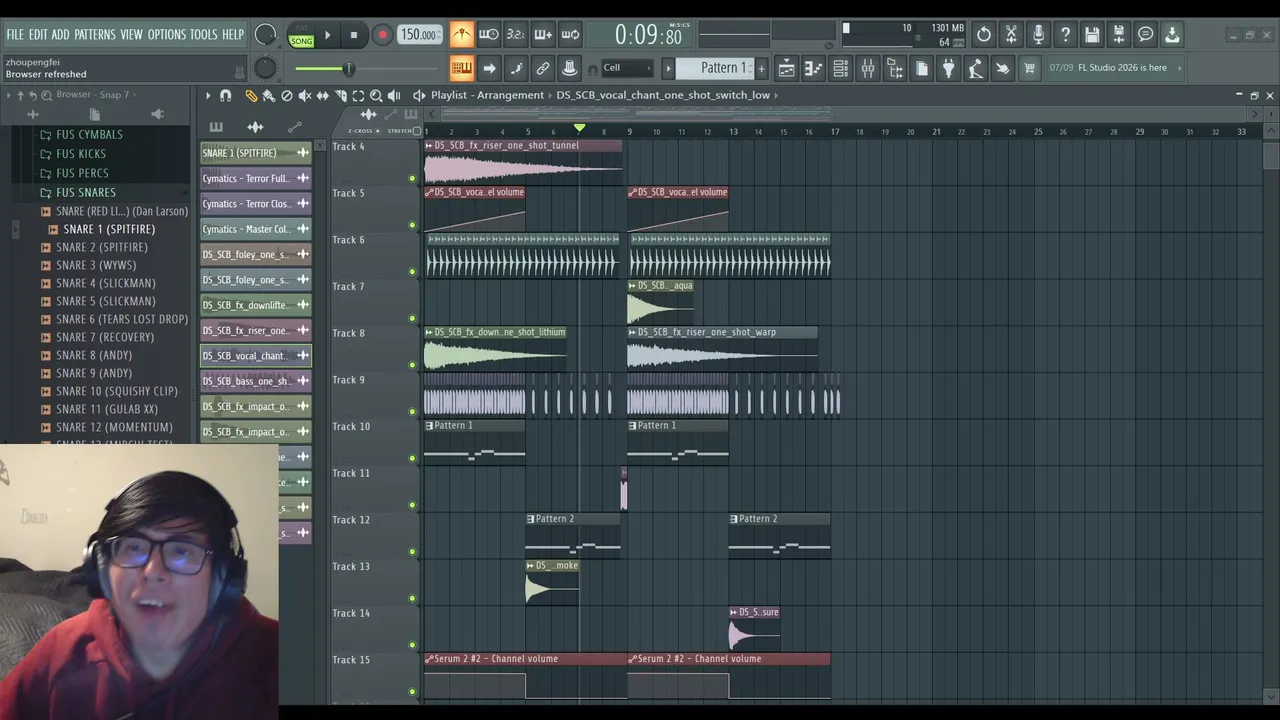
Task: Toggle link to controller icon
Action: click(543, 68)
